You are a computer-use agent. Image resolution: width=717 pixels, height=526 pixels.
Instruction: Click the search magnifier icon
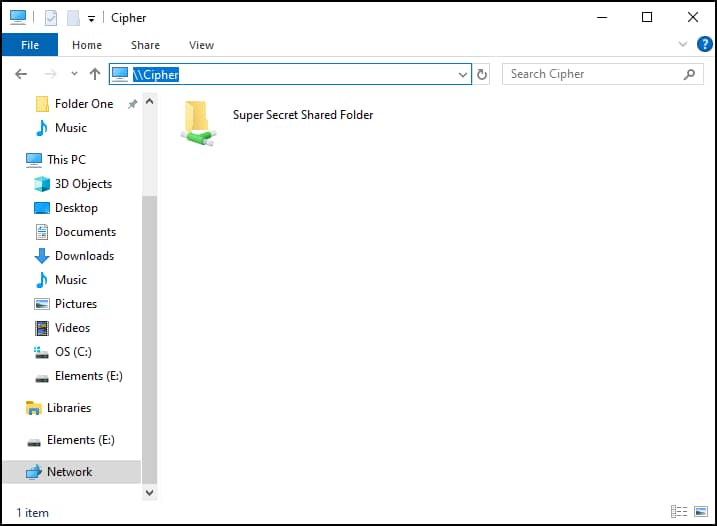(689, 74)
